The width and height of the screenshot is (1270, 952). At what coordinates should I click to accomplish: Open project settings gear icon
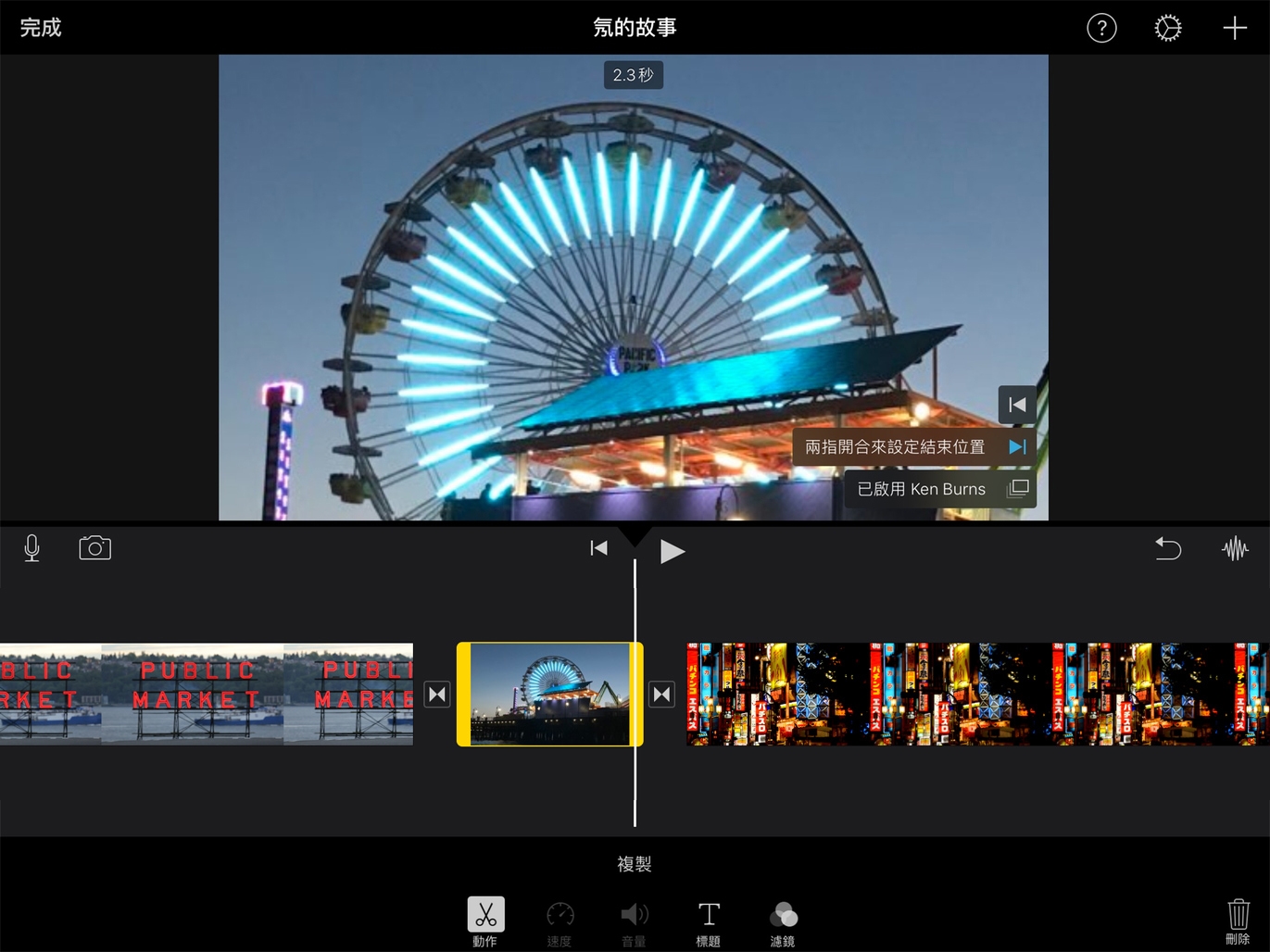click(1167, 28)
